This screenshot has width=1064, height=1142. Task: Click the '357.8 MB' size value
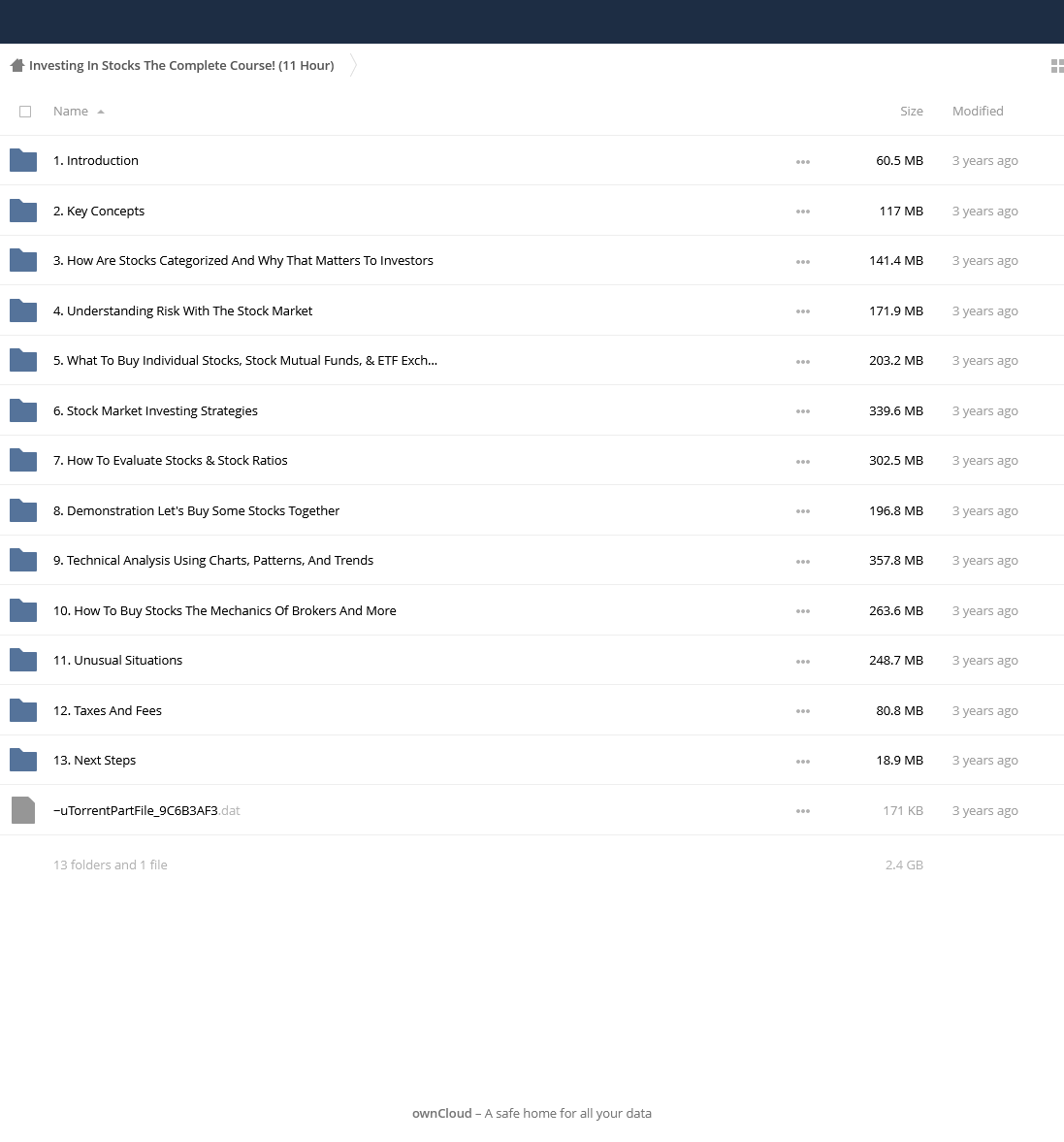point(896,559)
